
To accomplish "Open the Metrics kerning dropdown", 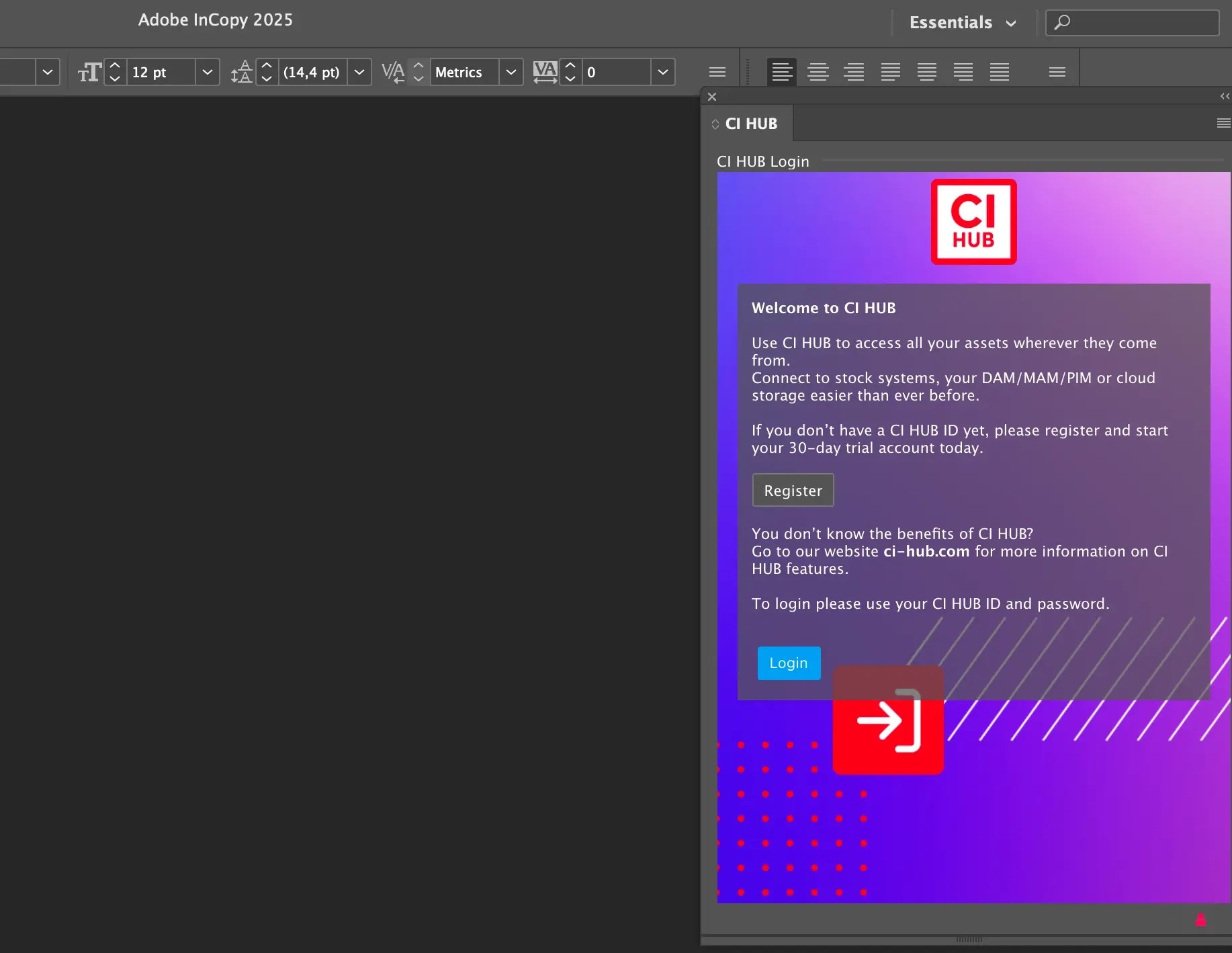I will pyautogui.click(x=511, y=72).
